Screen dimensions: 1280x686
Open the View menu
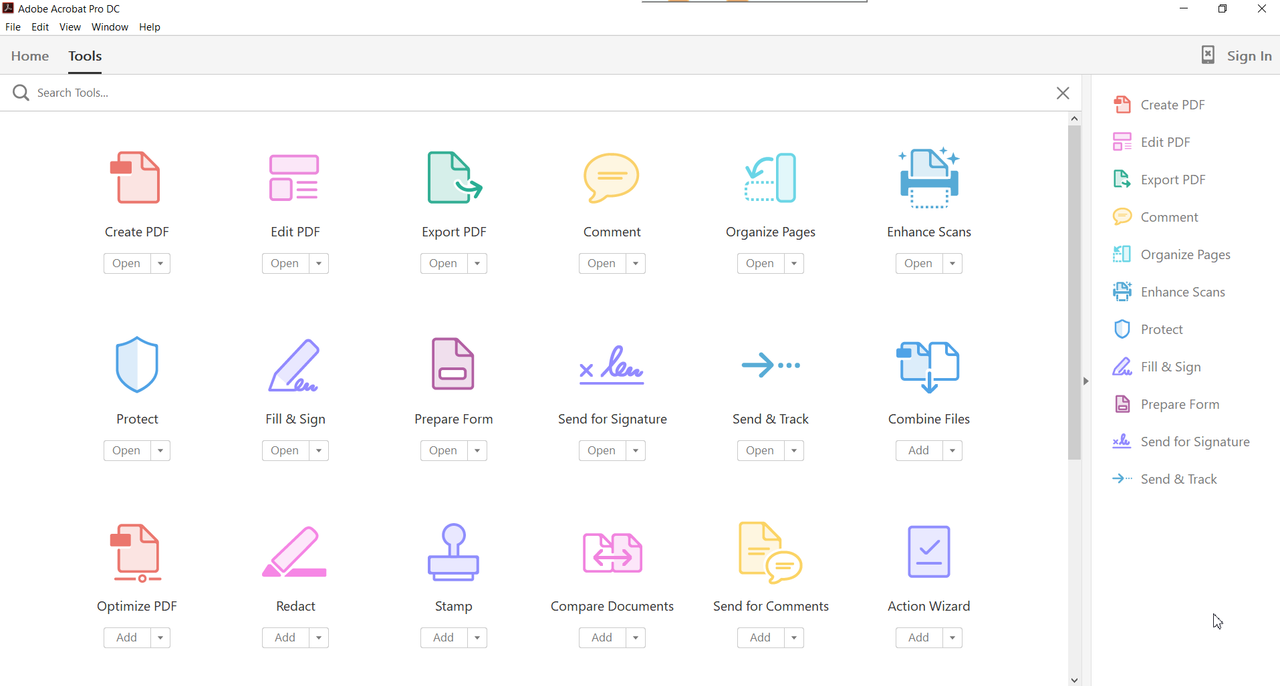tap(70, 27)
